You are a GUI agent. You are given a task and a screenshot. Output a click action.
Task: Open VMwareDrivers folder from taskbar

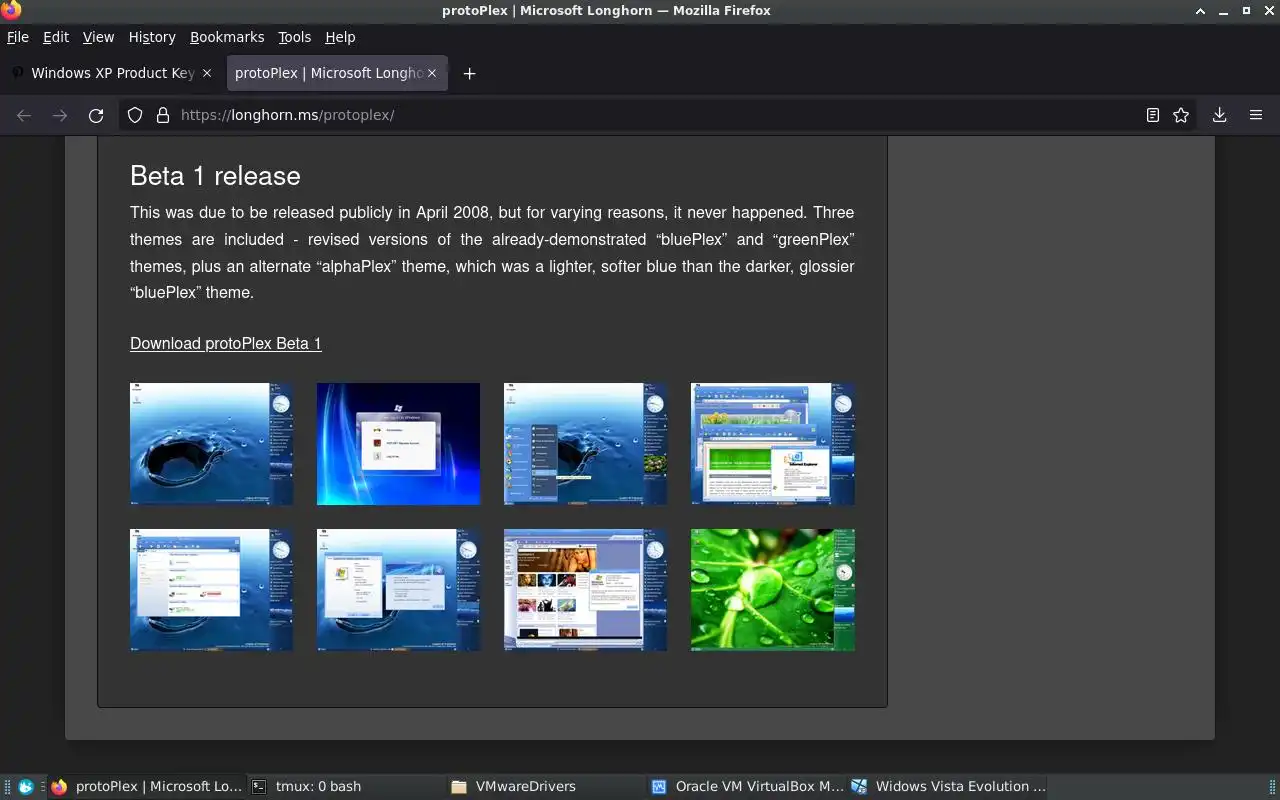click(546, 787)
